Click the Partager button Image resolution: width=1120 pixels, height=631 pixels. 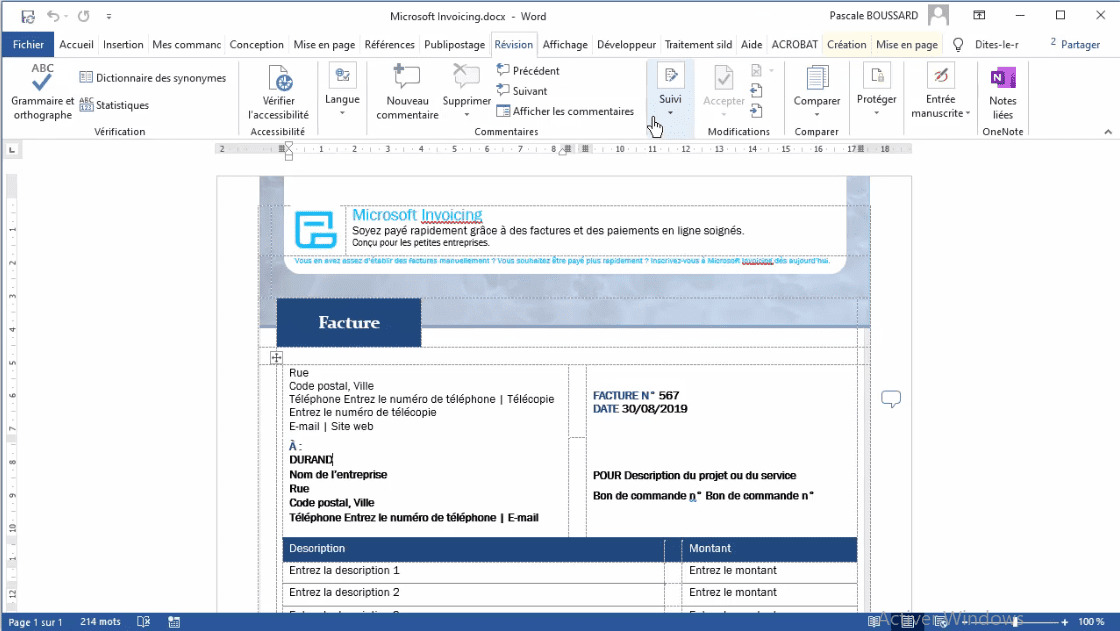[x=1075, y=44]
